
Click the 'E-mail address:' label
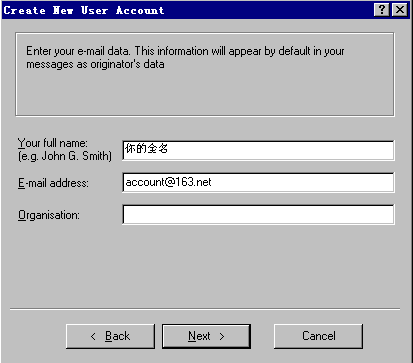(53, 183)
